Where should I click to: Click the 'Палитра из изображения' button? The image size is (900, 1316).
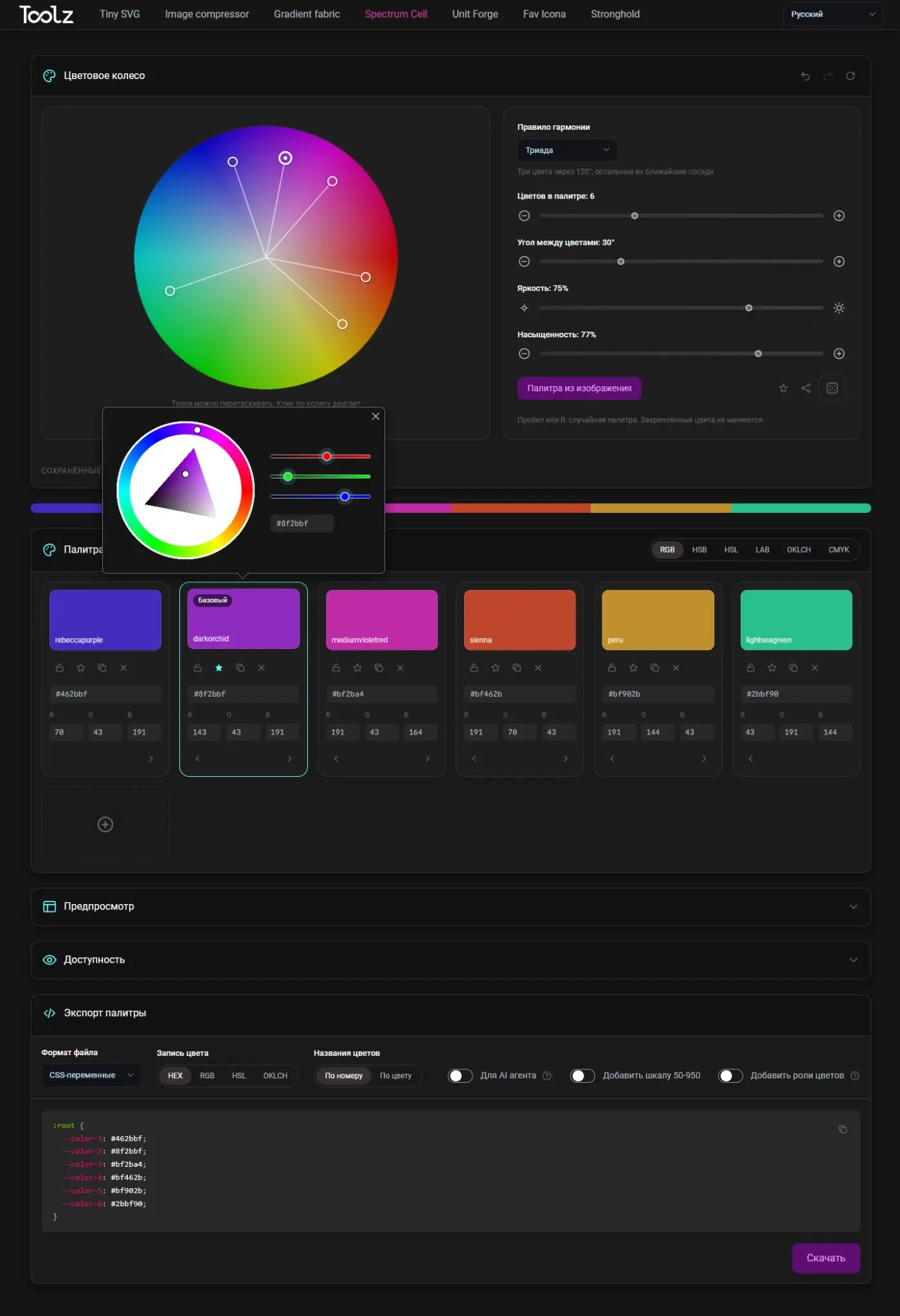pos(579,388)
